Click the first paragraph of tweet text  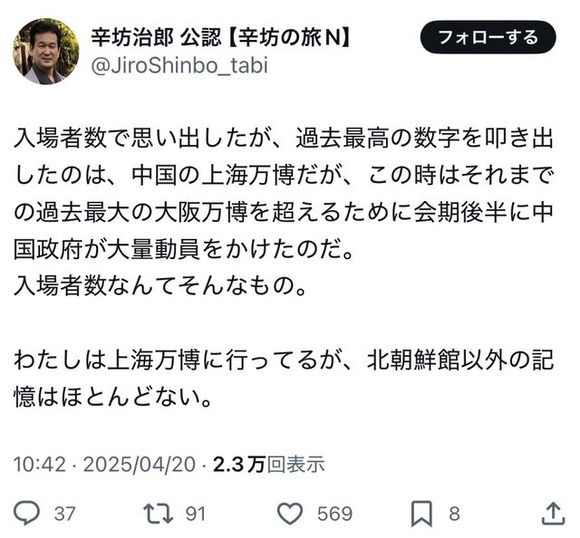[284, 194]
